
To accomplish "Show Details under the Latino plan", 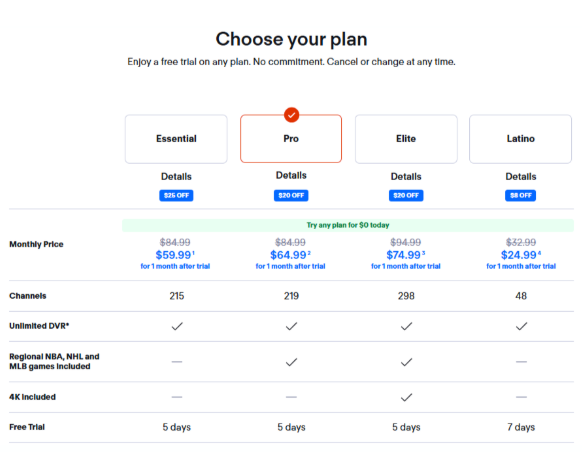I will click(x=521, y=177).
